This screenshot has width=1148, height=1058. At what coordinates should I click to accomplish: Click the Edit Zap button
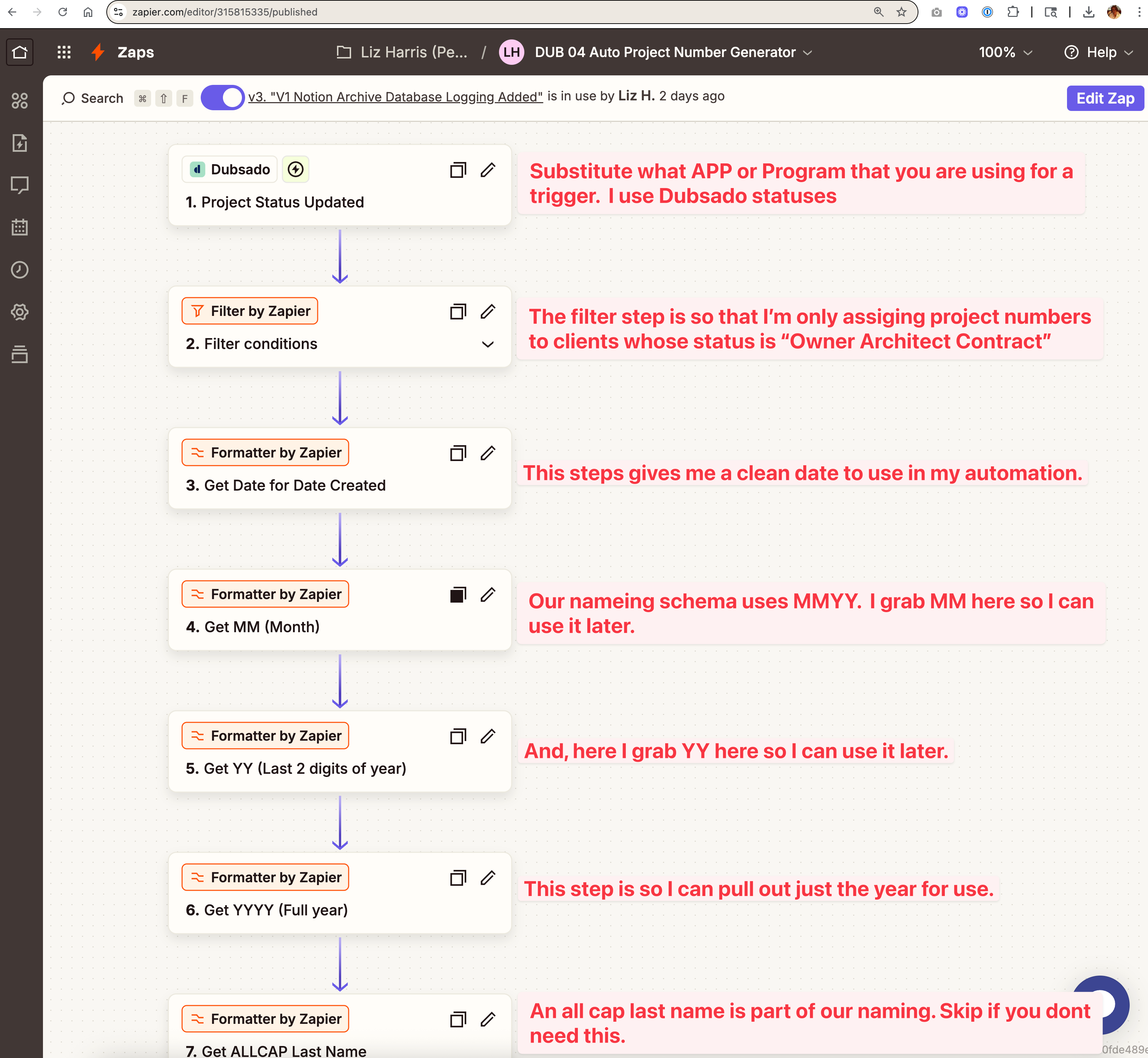click(x=1105, y=98)
